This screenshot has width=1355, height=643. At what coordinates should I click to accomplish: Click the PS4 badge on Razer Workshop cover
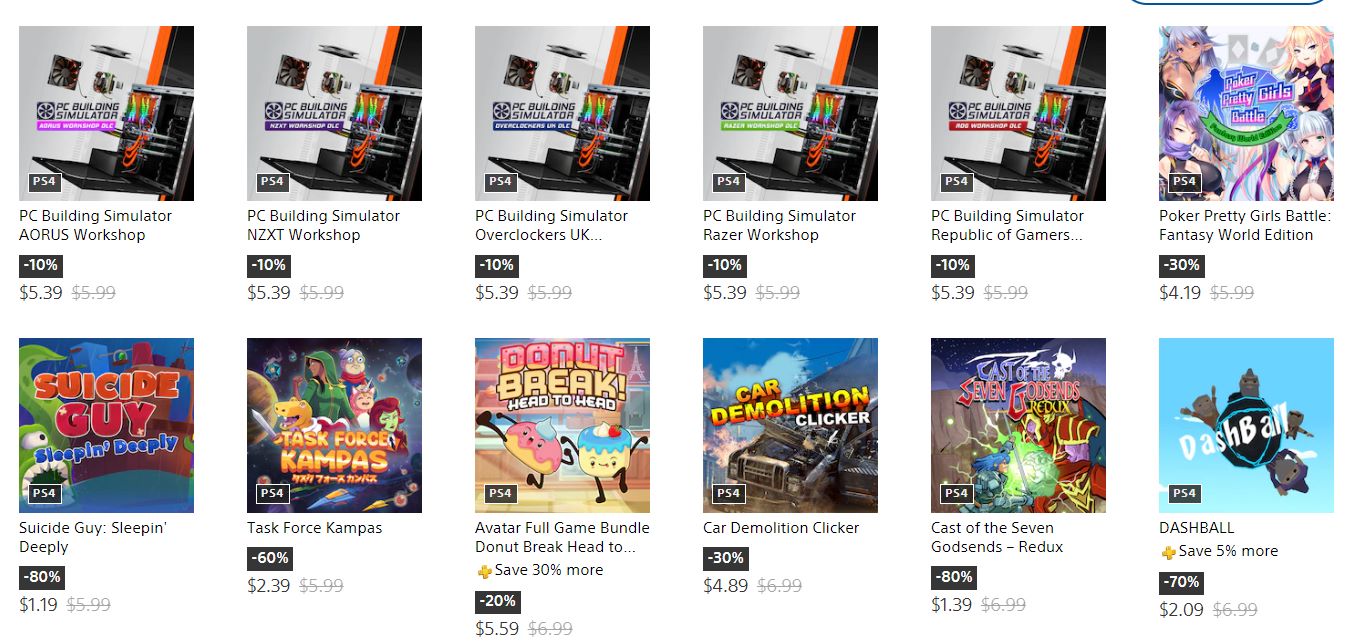728,181
